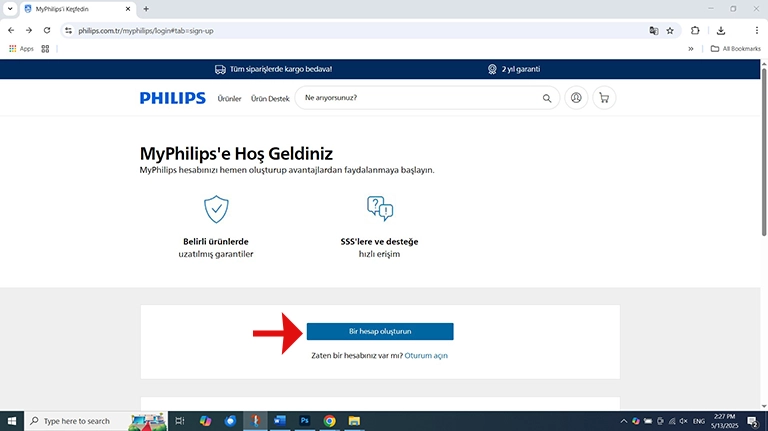Click the Oturum açın link

coord(426,356)
